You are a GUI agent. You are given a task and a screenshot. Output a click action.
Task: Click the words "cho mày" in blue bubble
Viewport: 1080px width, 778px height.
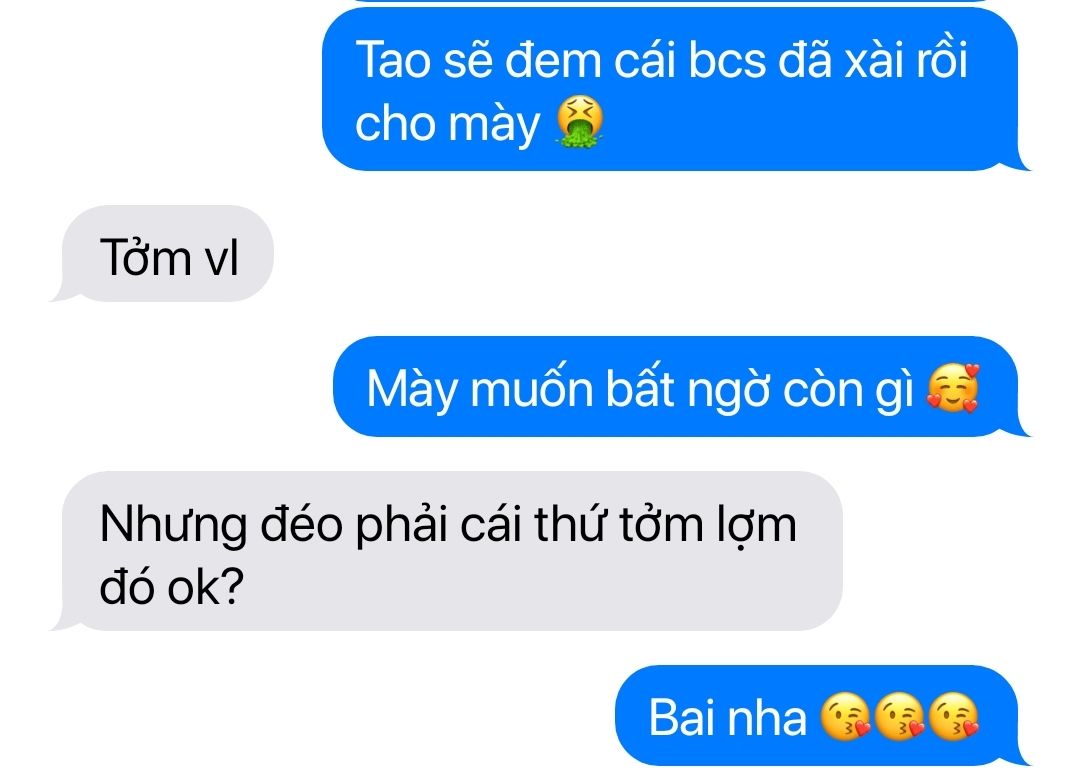point(447,125)
